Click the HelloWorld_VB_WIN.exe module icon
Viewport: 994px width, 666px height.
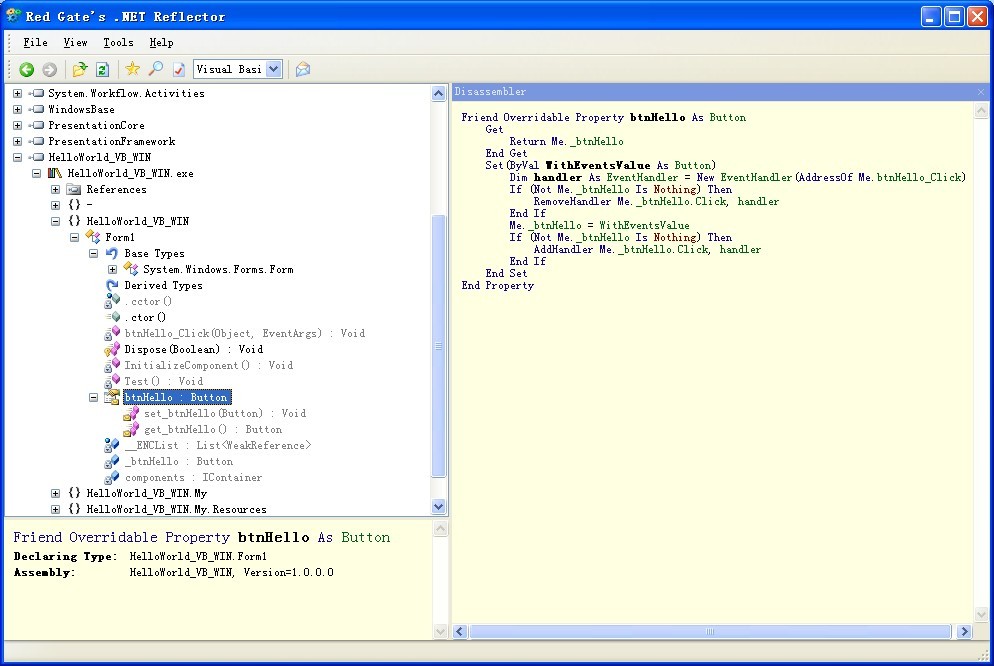[x=55, y=173]
